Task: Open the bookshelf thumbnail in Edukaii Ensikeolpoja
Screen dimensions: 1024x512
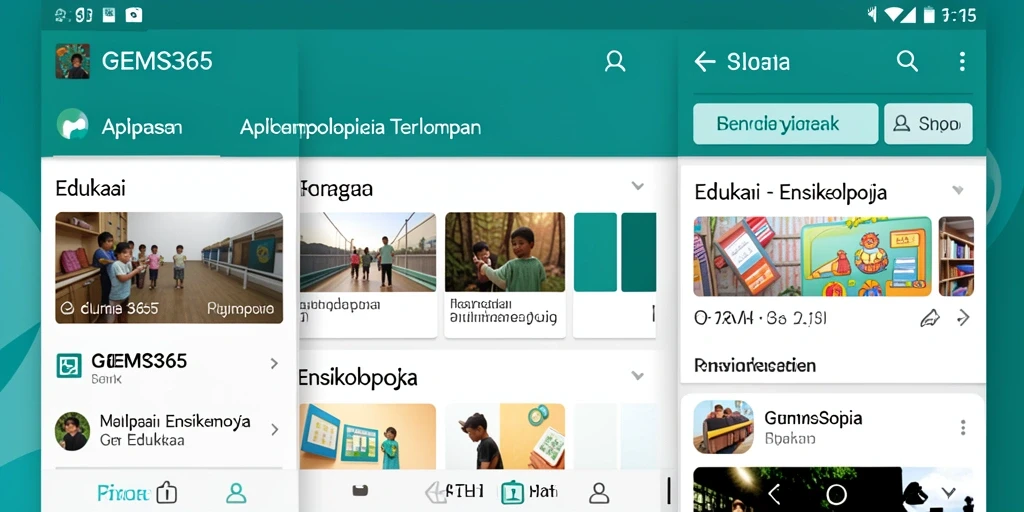Action: [x=956, y=257]
